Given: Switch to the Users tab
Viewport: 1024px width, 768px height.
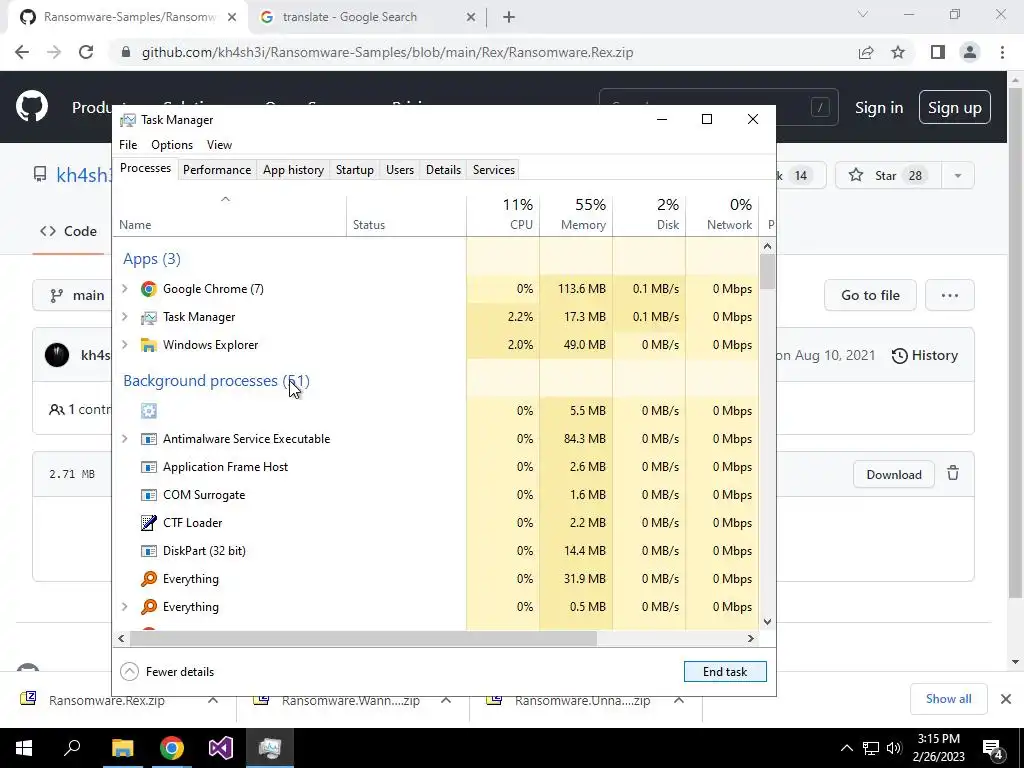Looking at the screenshot, I should (400, 170).
